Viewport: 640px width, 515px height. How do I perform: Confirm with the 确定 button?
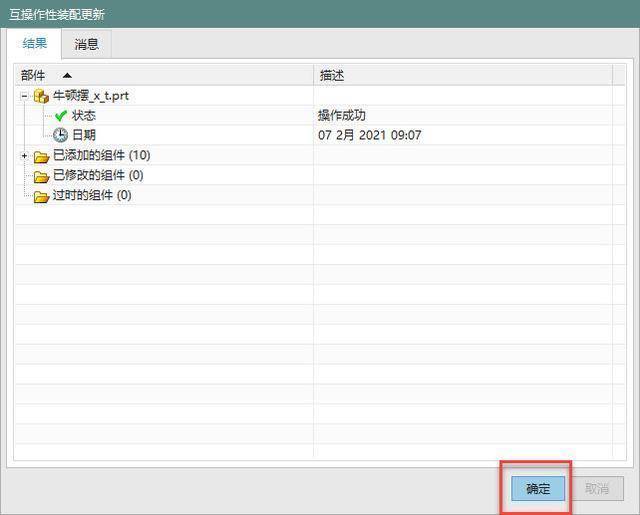pos(538,488)
